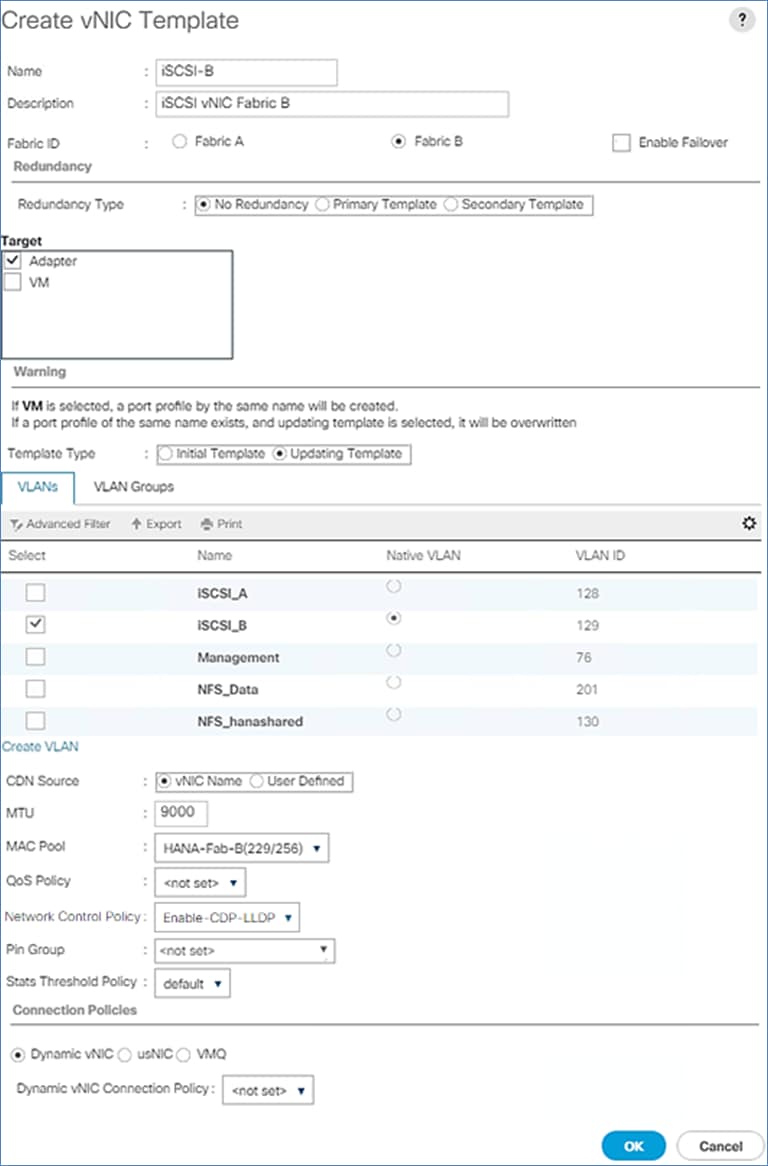Click the Create VLAN link

click(40, 747)
